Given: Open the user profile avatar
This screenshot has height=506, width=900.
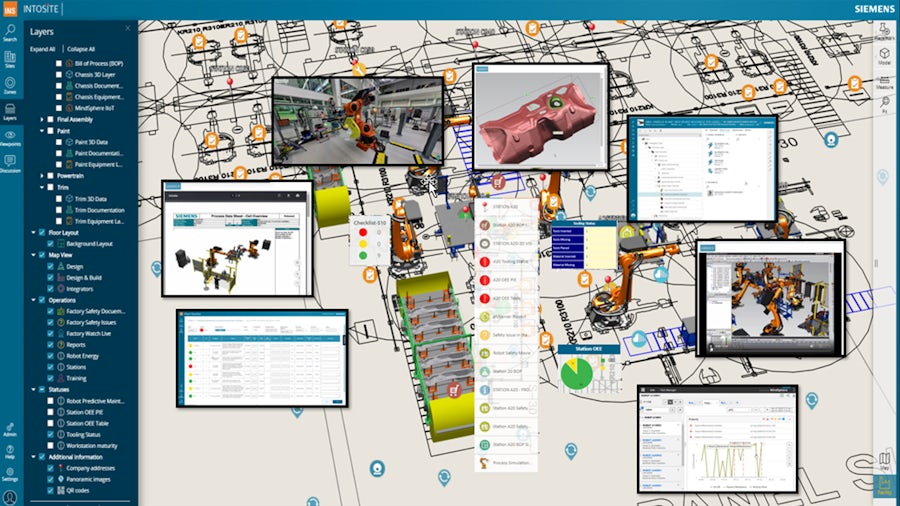Looking at the screenshot, I should click(x=10, y=497).
